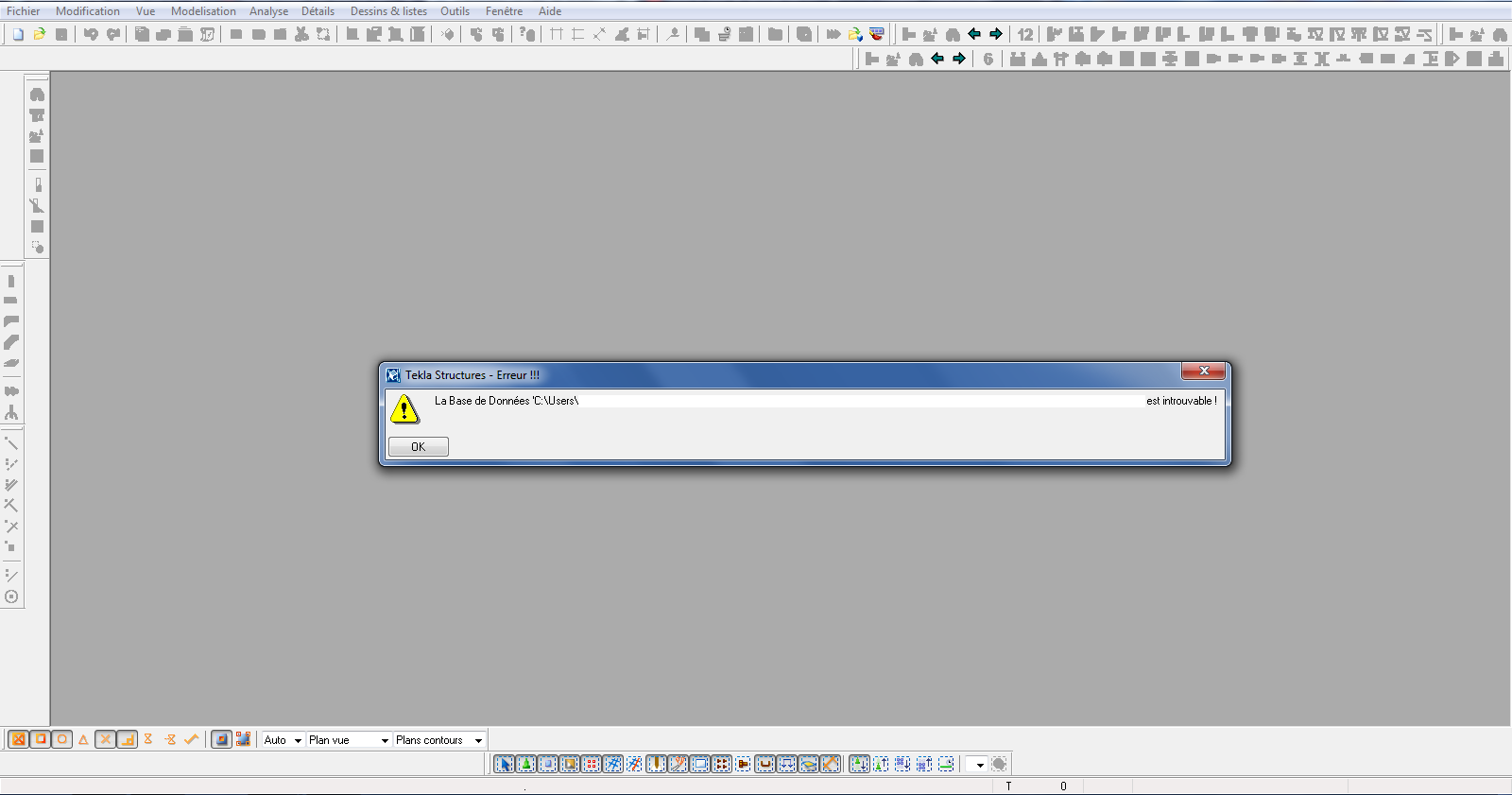The height and width of the screenshot is (795, 1512).
Task: Click the greyed Undo arrow icon
Action: coord(91,34)
